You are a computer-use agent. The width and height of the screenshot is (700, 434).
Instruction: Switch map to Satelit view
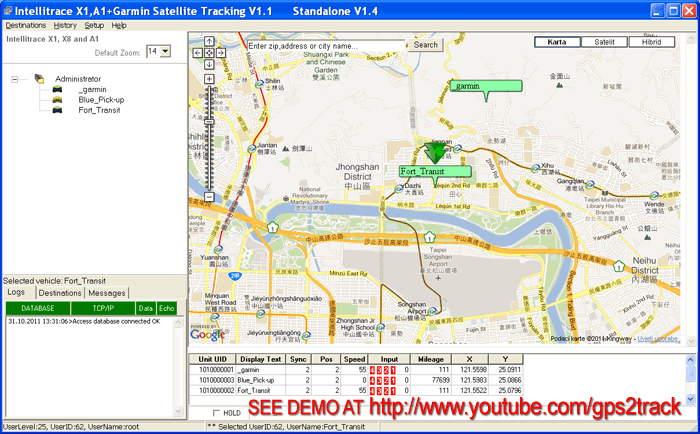click(604, 42)
